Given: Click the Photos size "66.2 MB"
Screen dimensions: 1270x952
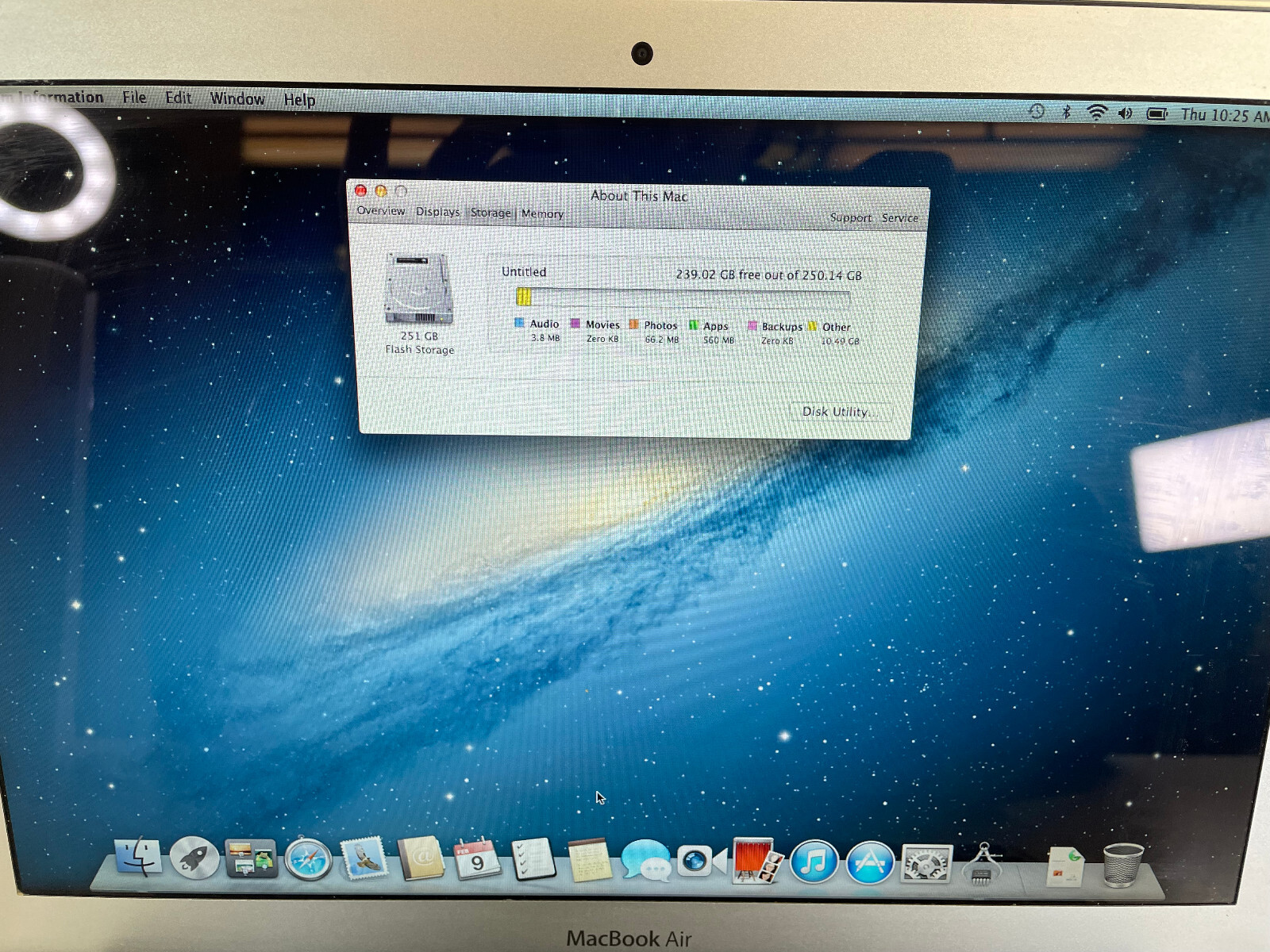Looking at the screenshot, I should (662, 340).
